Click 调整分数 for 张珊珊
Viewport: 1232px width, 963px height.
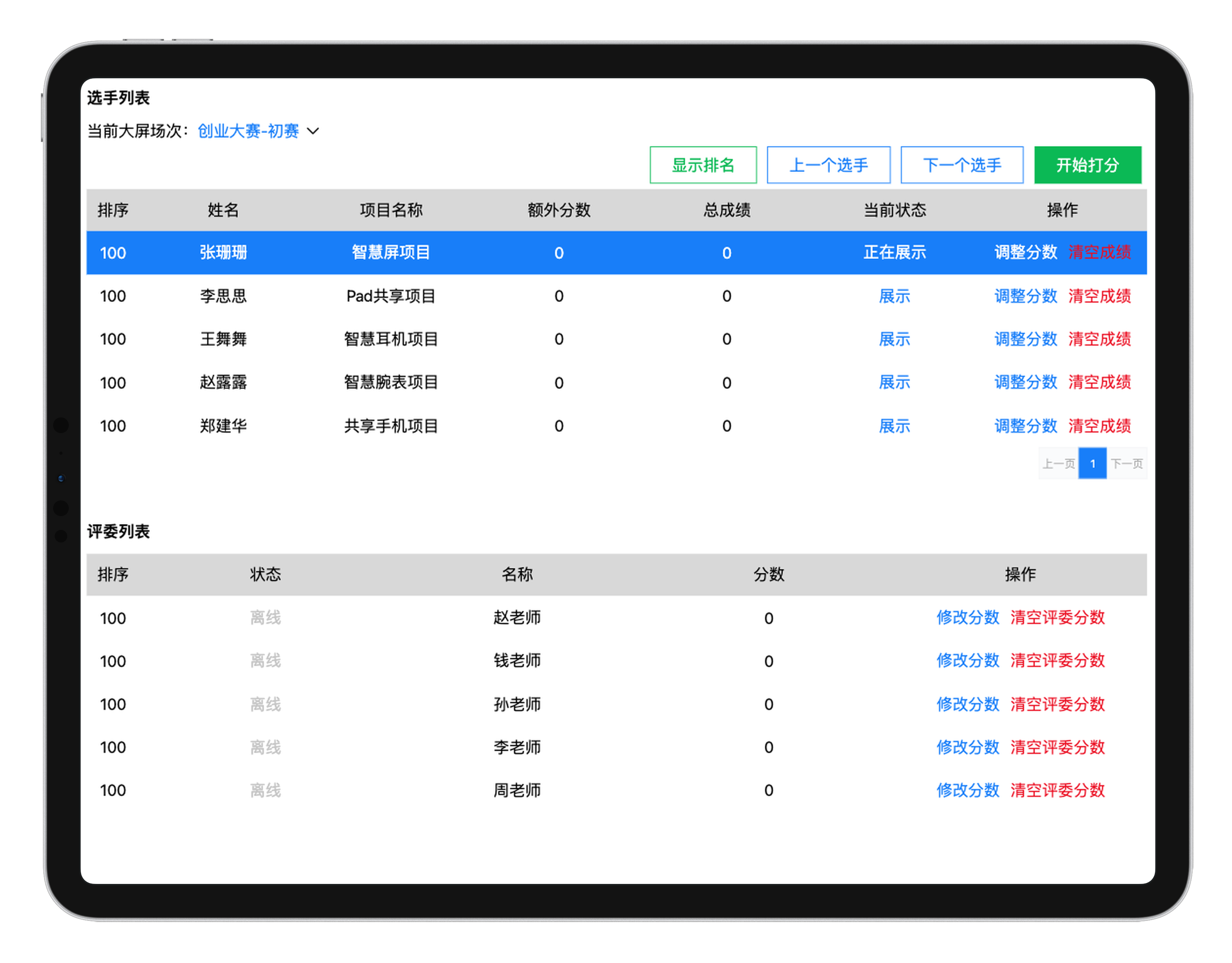1025,252
